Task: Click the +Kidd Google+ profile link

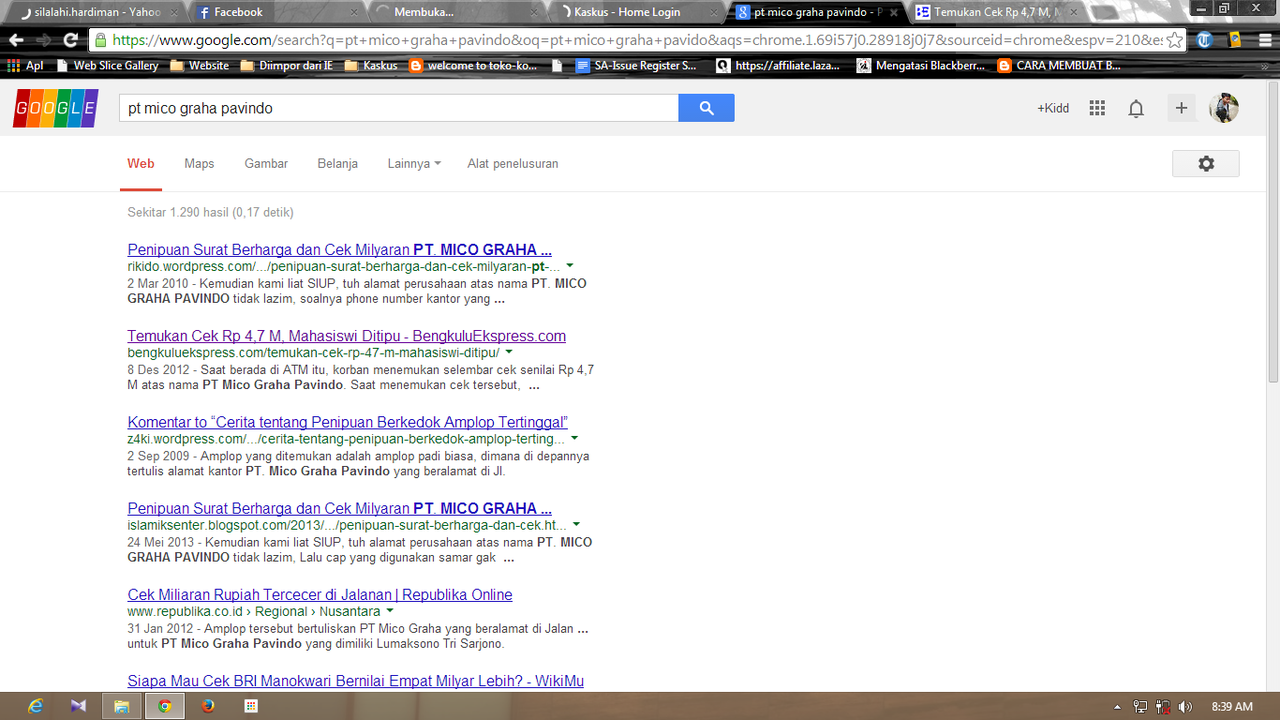Action: 1053,108
